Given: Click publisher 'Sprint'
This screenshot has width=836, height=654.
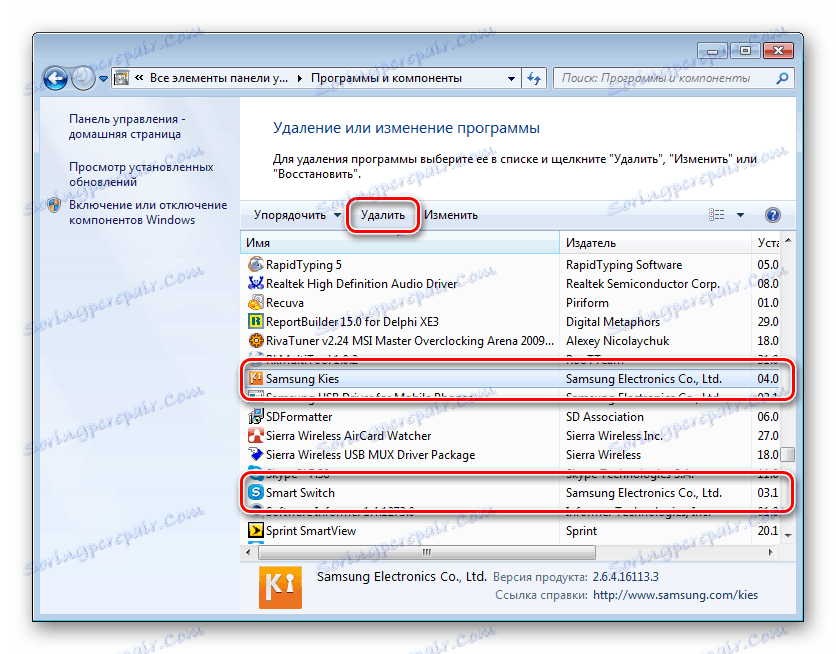Looking at the screenshot, I should 581,531.
